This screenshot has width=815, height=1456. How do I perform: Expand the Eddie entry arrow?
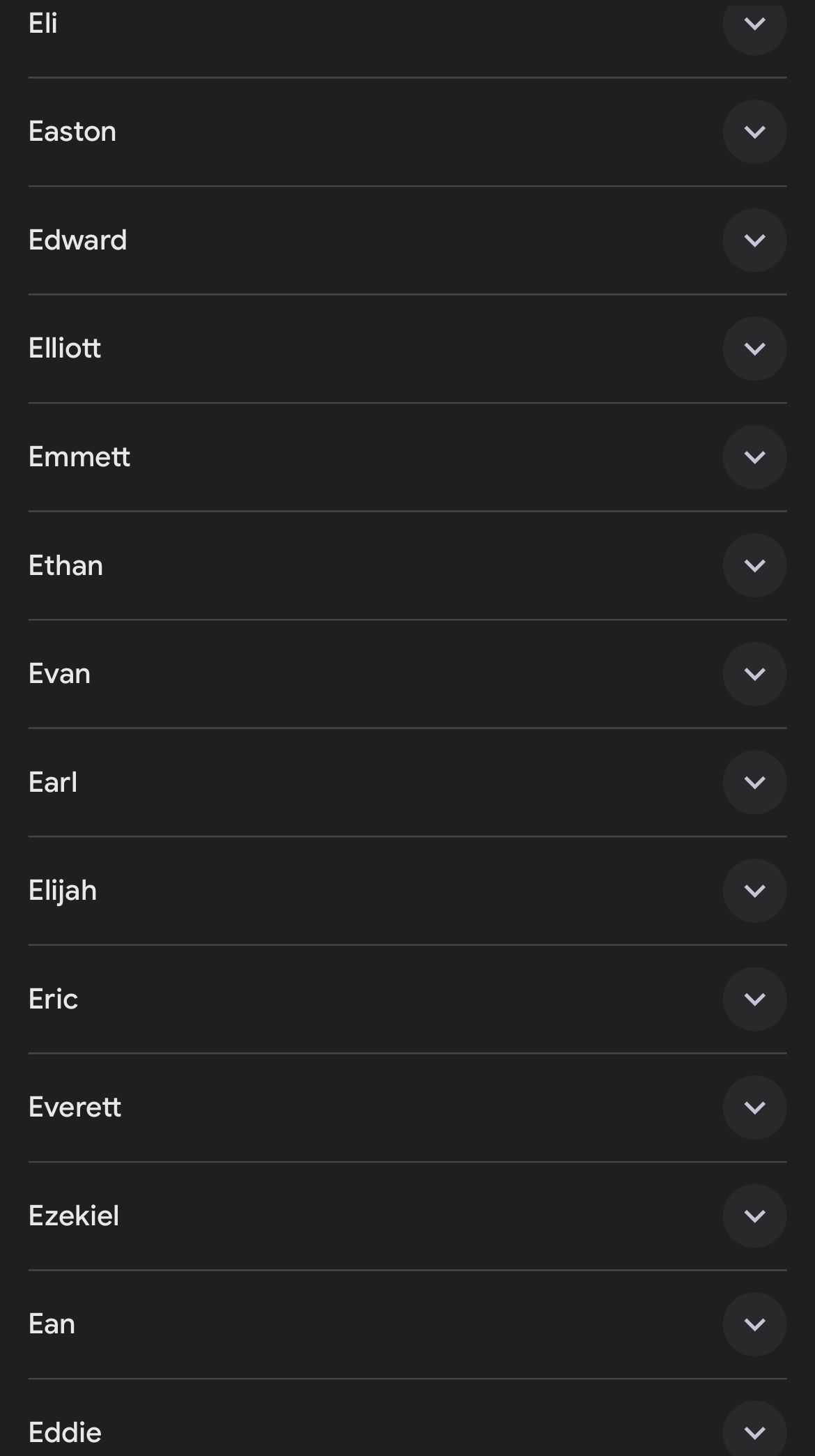pos(754,1432)
